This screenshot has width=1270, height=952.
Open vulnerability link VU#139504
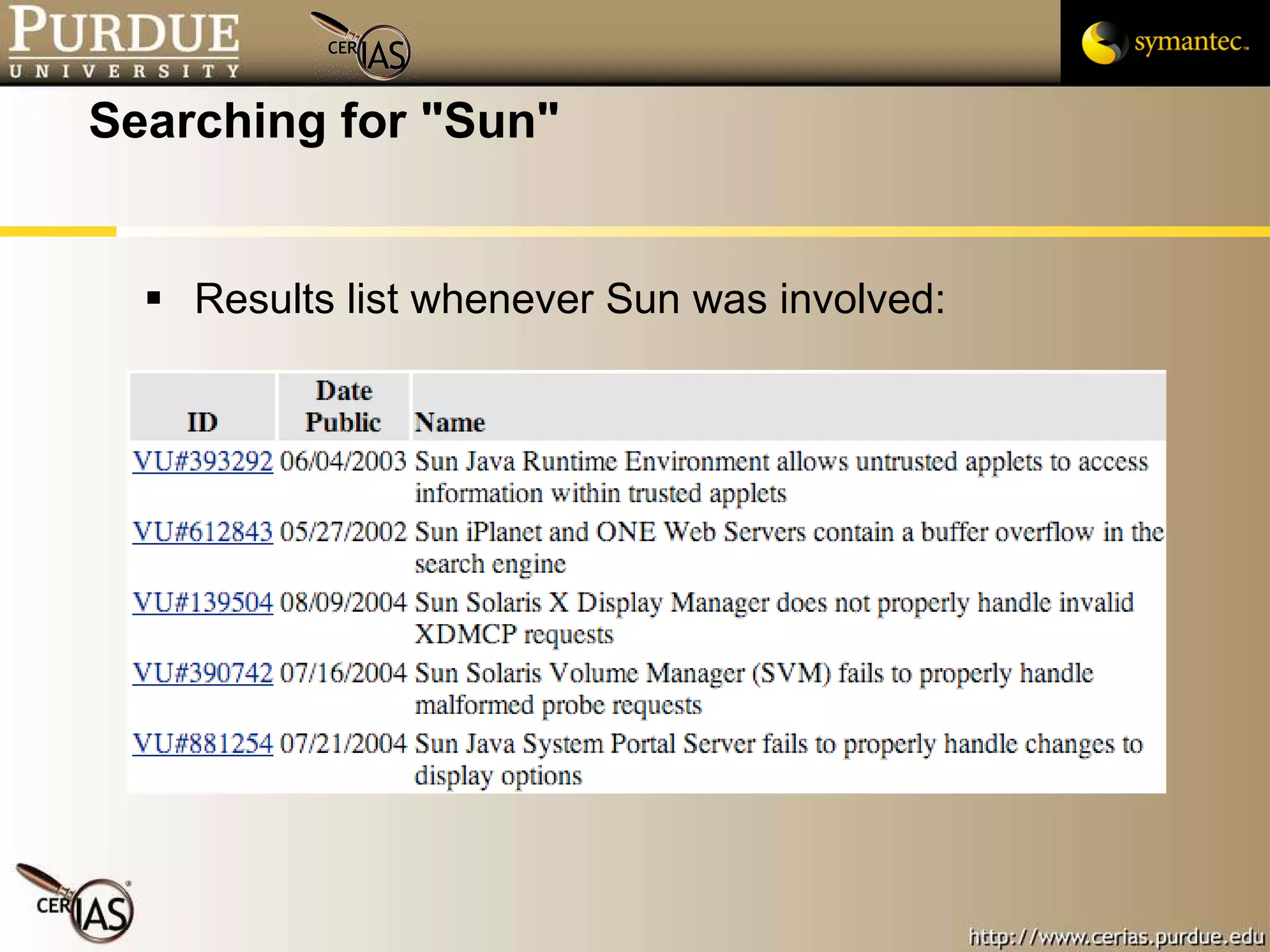point(203,603)
